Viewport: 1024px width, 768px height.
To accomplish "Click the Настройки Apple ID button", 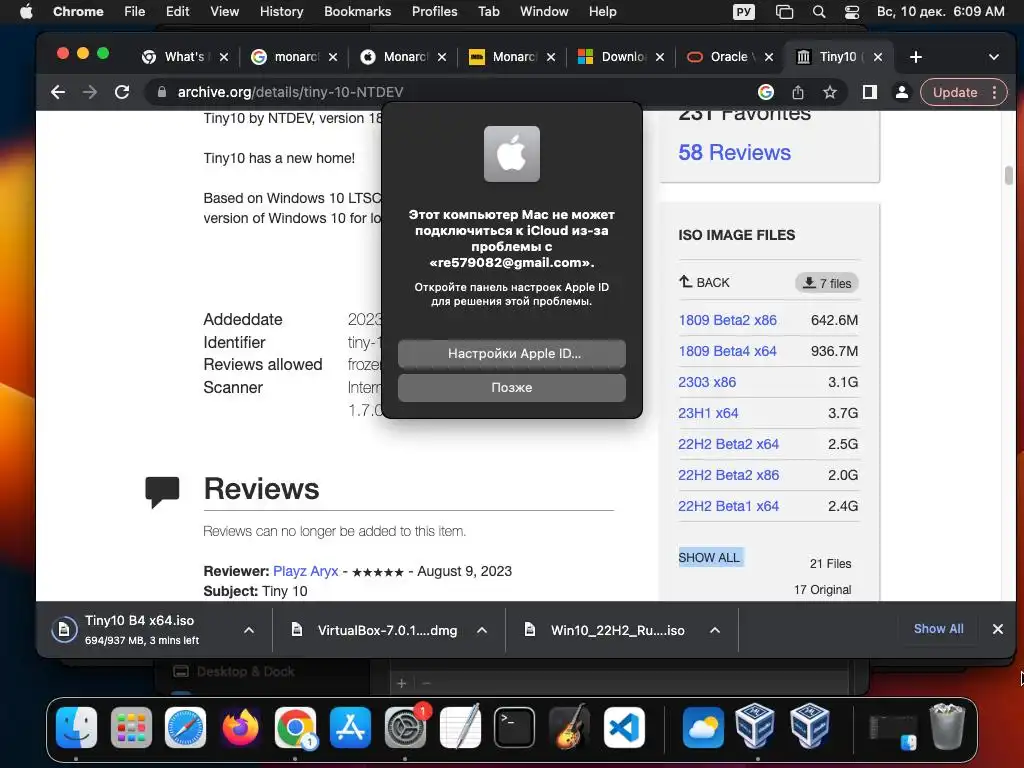I will (x=512, y=354).
